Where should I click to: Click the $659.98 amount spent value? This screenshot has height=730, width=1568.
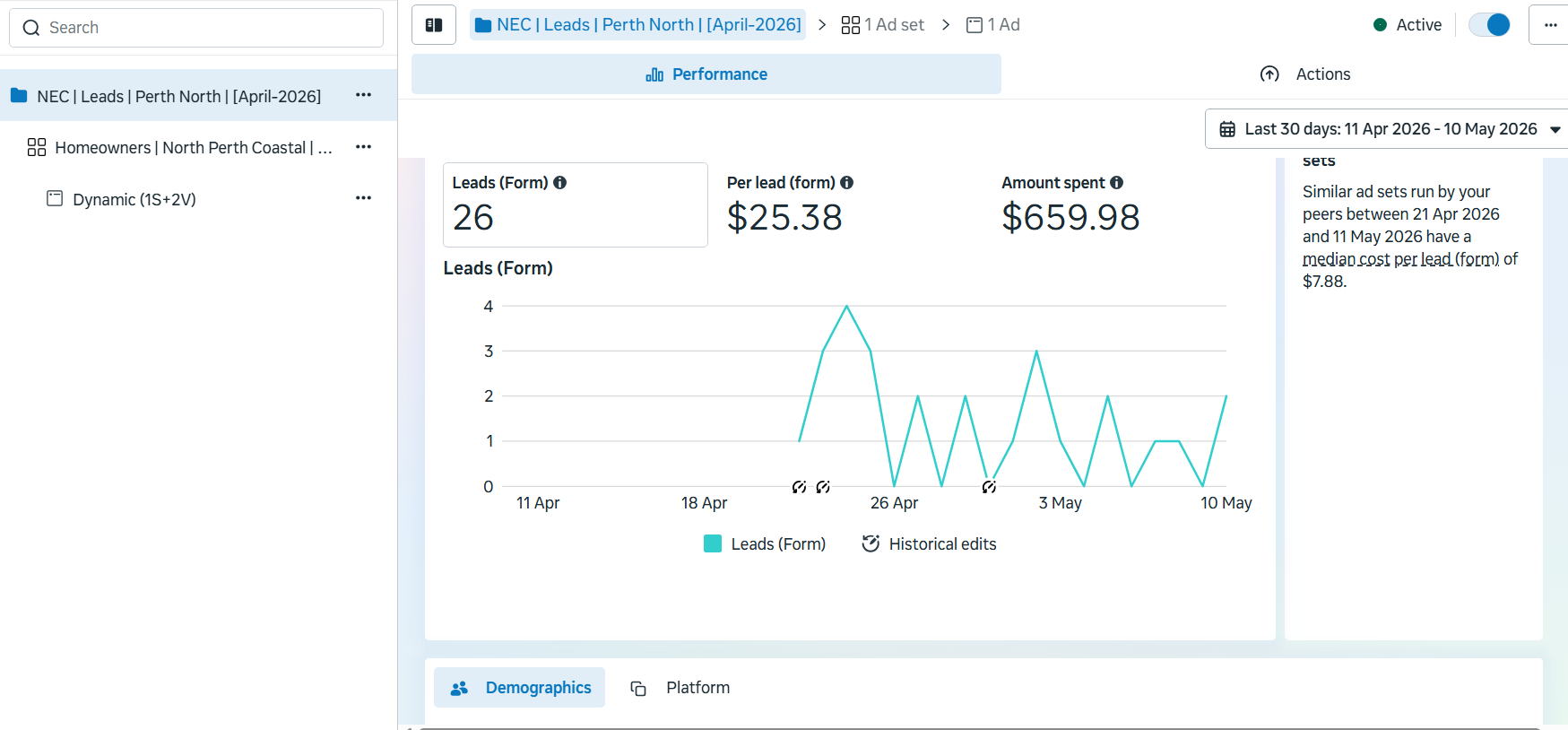click(x=1070, y=217)
